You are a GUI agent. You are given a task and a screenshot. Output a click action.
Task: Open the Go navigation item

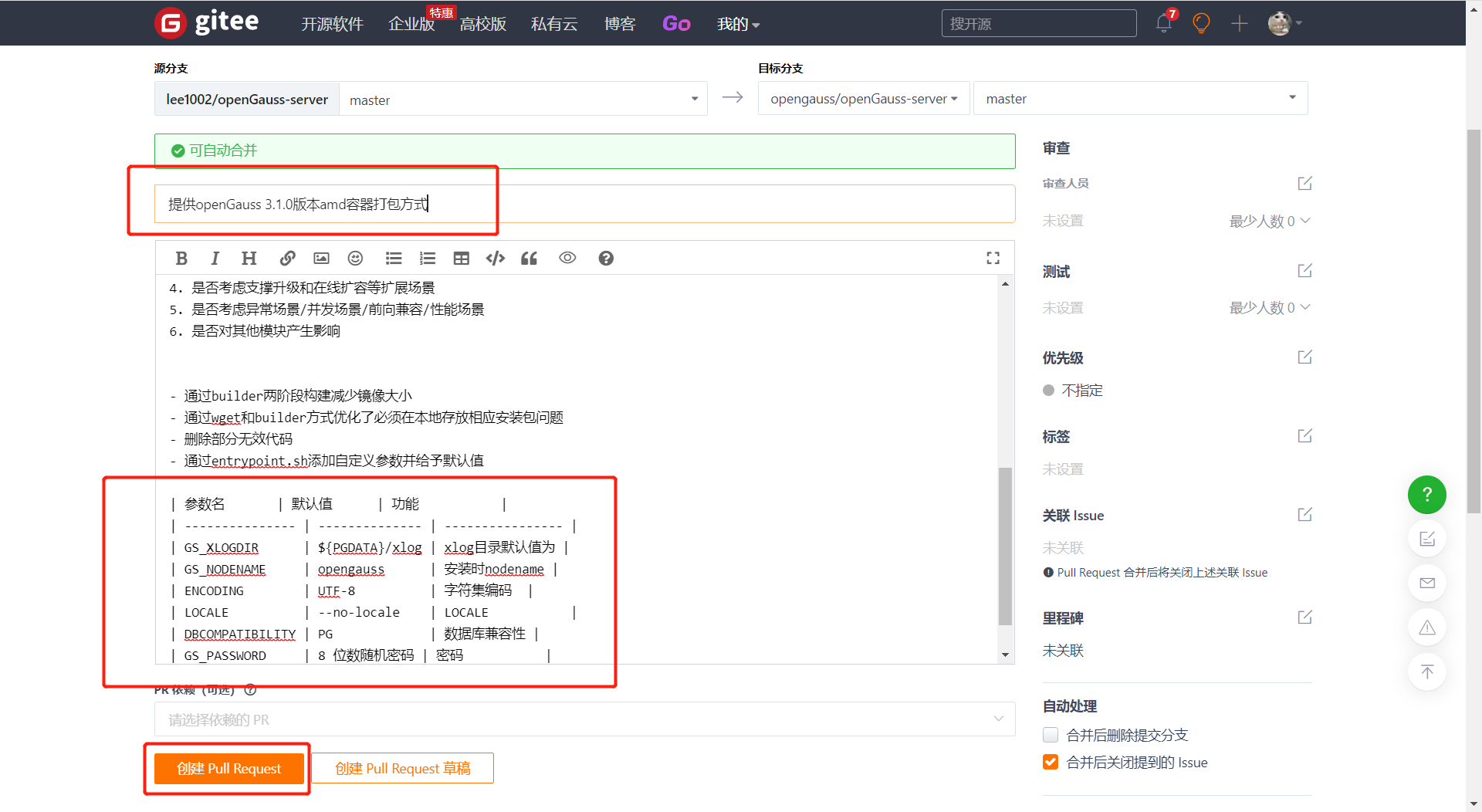[x=676, y=24]
